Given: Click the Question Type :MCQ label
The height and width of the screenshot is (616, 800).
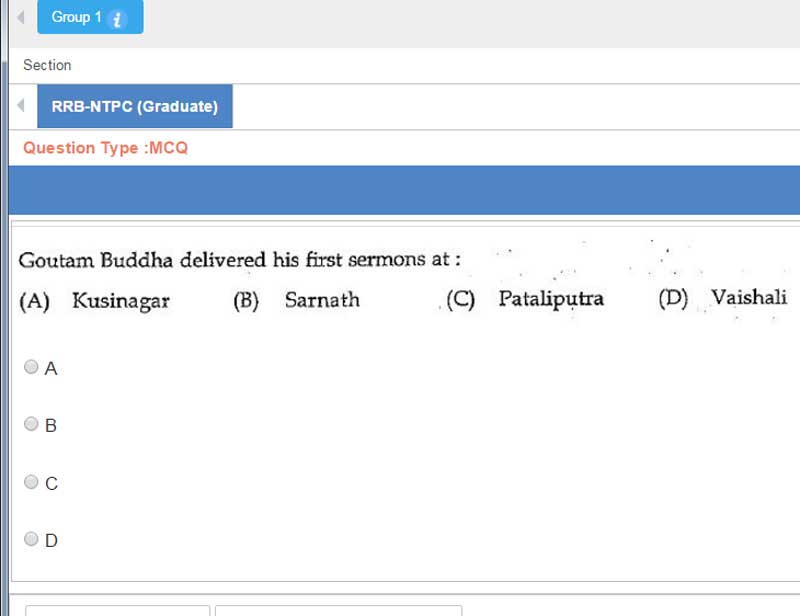Looking at the screenshot, I should 105,148.
